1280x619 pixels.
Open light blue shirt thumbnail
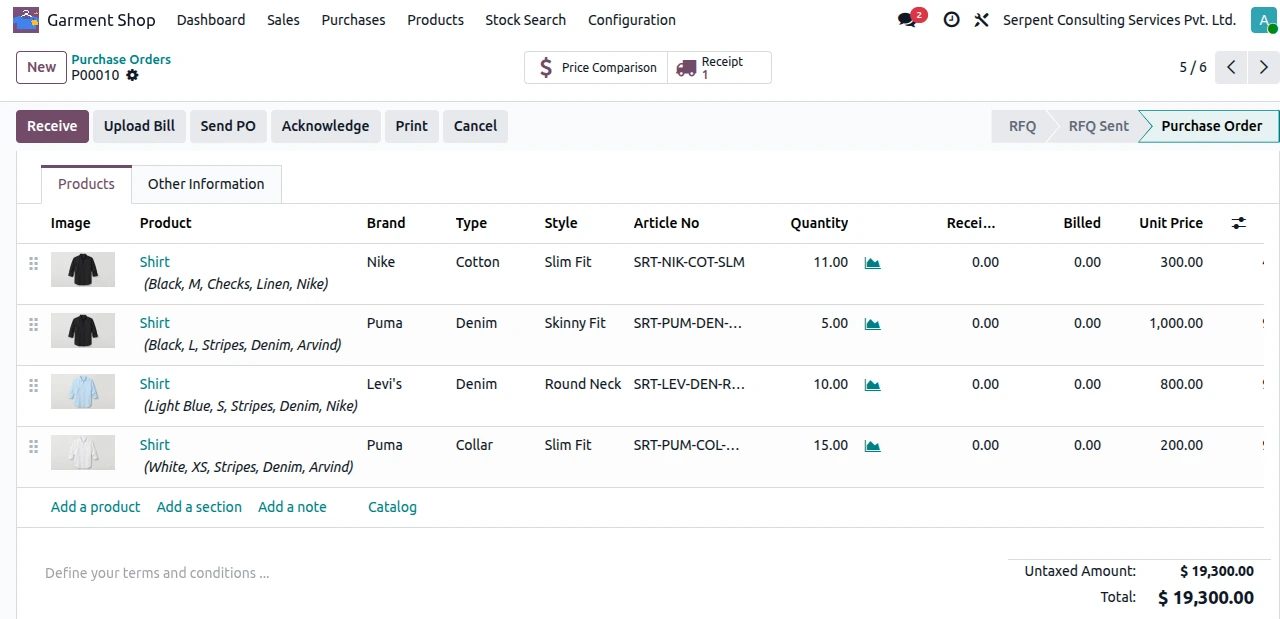point(83,391)
